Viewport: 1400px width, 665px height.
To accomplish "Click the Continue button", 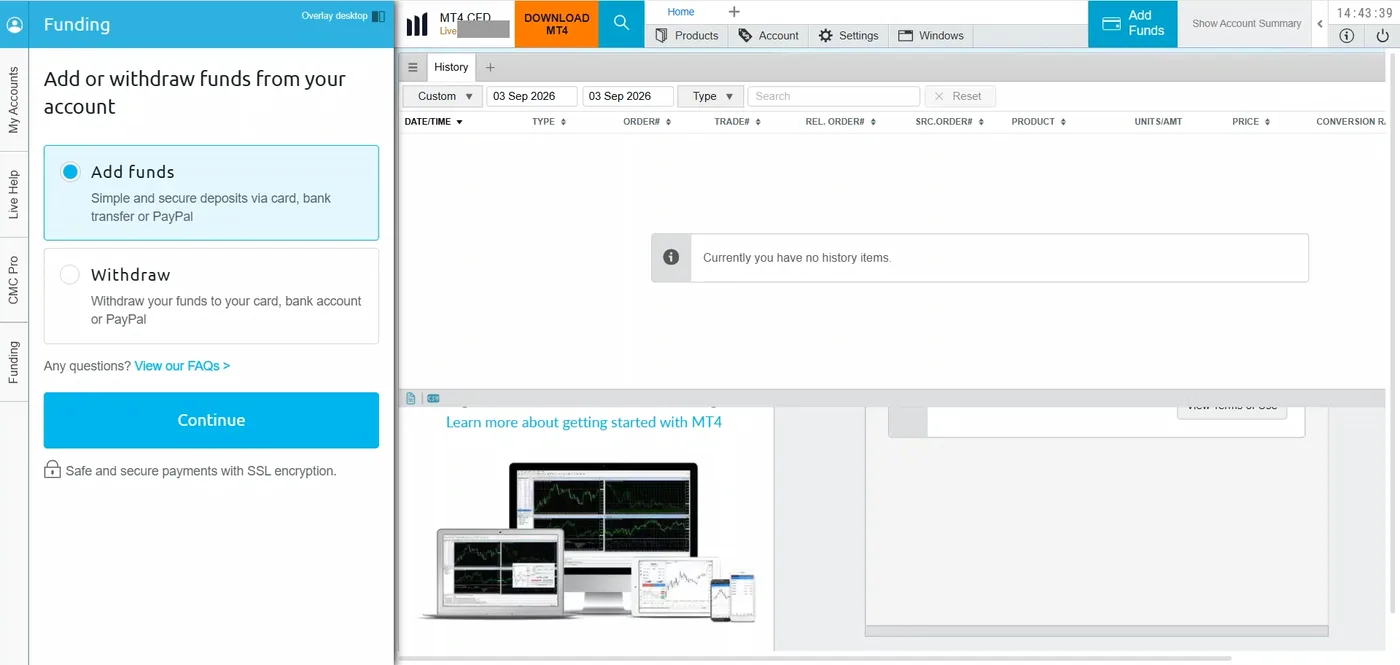I will (211, 420).
